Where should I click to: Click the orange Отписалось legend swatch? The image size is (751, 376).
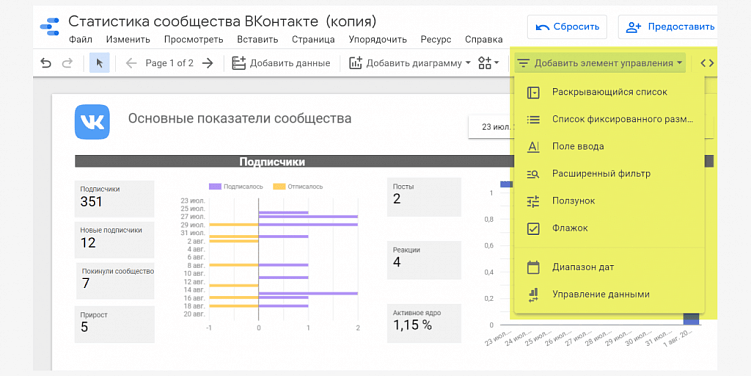(x=279, y=187)
